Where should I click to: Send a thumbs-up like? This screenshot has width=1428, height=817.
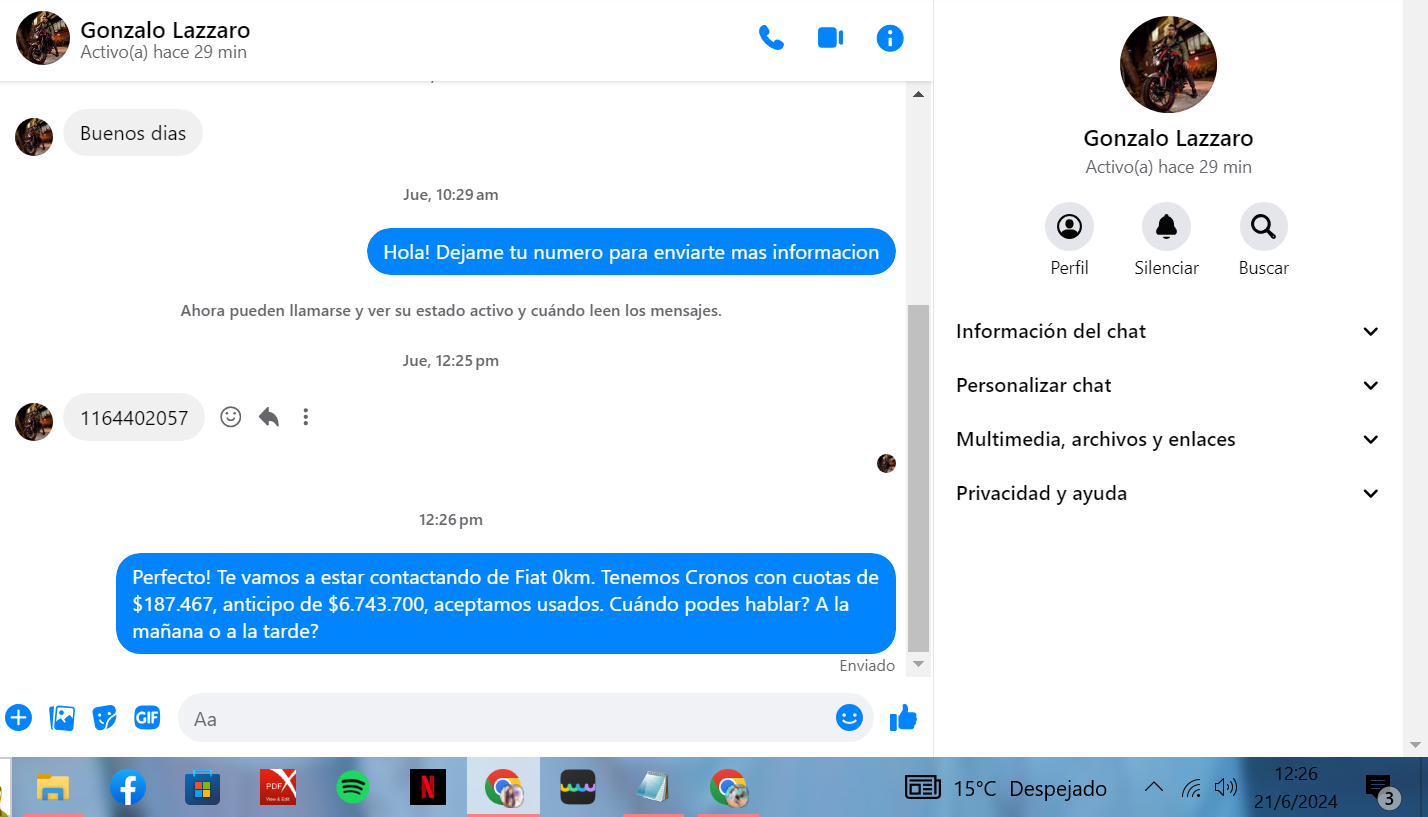pos(903,717)
